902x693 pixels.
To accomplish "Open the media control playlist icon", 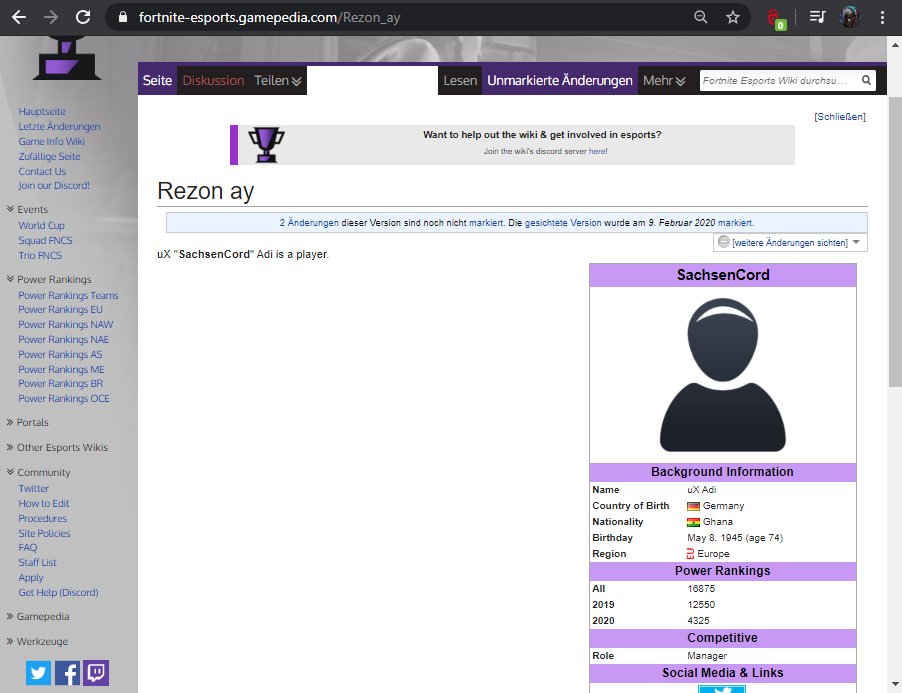I will coord(817,17).
